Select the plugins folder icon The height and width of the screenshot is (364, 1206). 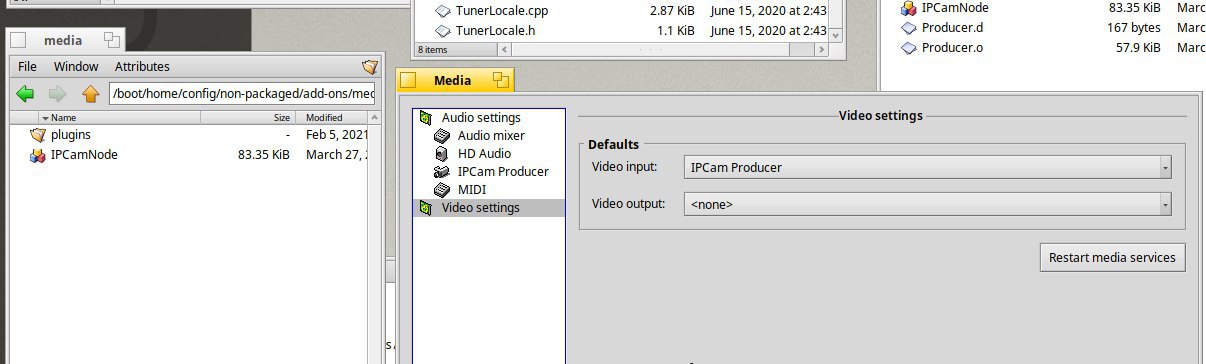tap(38, 134)
